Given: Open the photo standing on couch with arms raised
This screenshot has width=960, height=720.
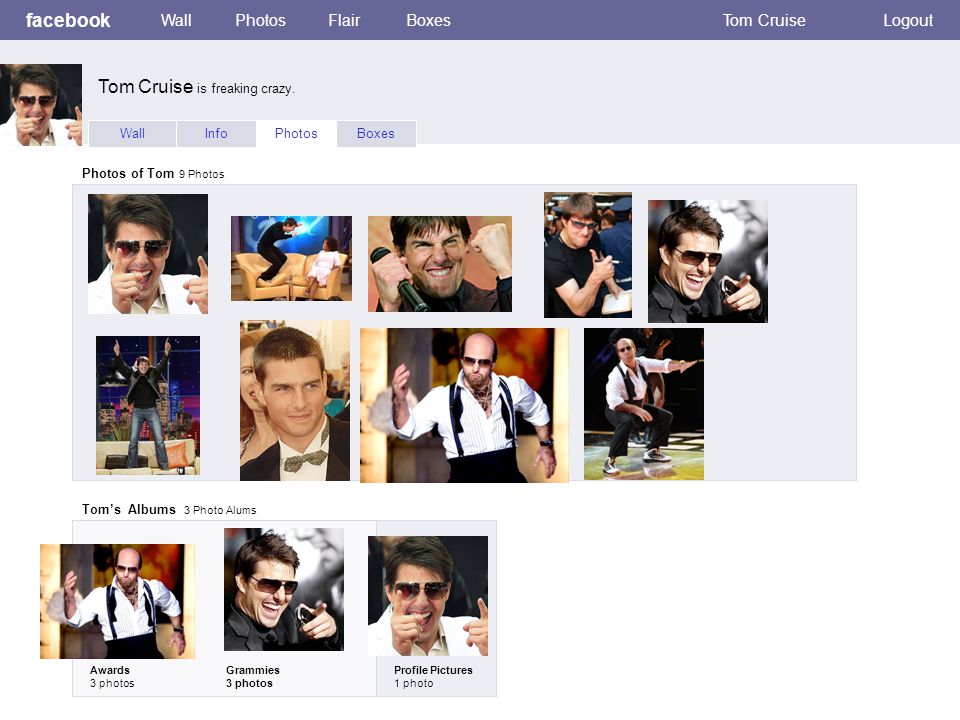Looking at the screenshot, I should click(x=148, y=405).
